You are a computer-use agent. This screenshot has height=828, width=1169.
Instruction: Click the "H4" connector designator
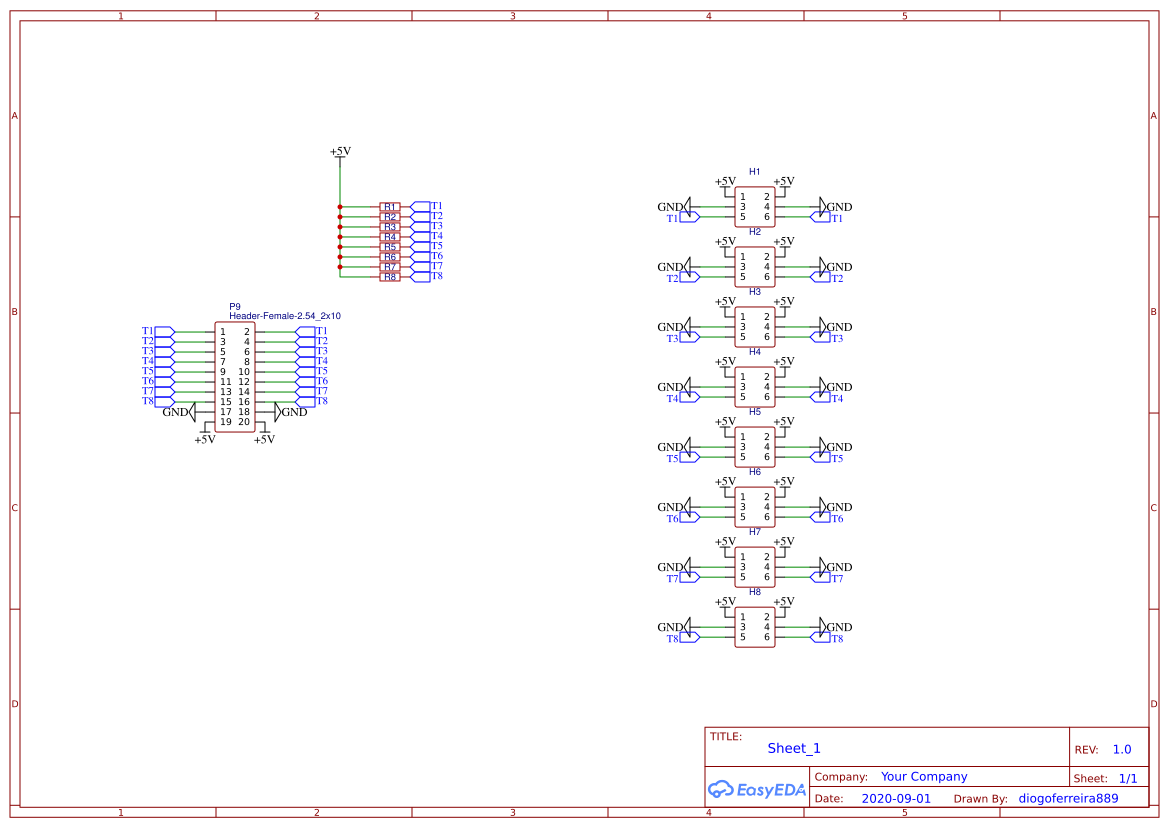click(754, 352)
